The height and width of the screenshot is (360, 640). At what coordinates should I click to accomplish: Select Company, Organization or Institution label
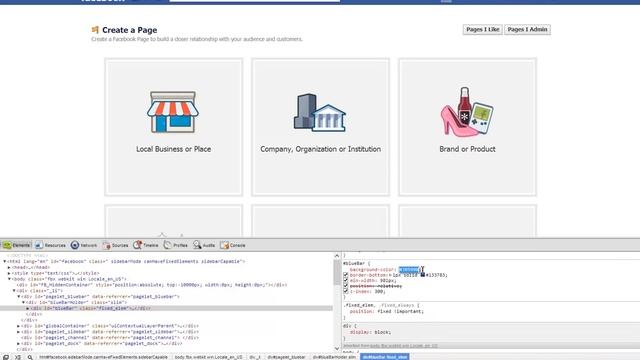click(x=320, y=149)
